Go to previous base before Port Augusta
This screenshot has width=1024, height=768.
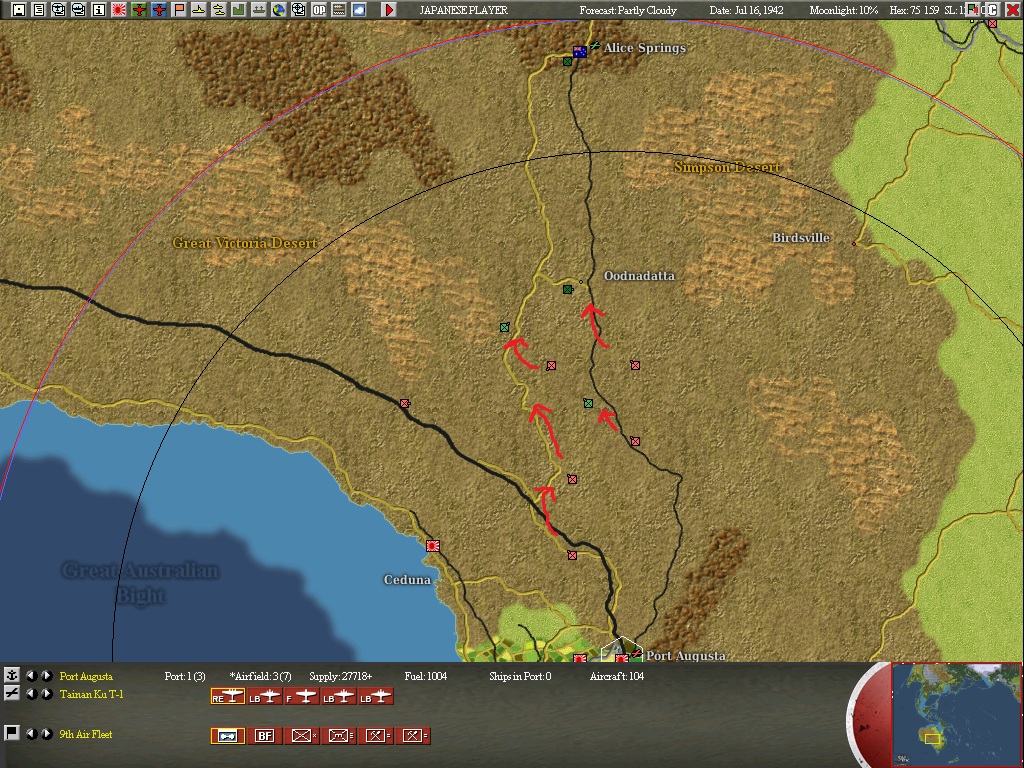click(x=31, y=675)
